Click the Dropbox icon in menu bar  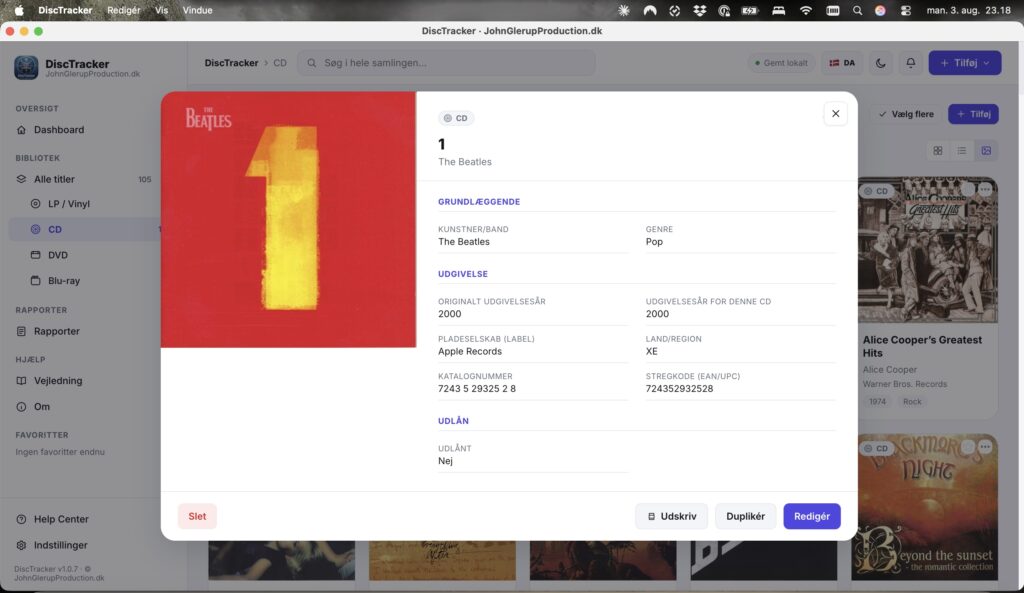[699, 10]
